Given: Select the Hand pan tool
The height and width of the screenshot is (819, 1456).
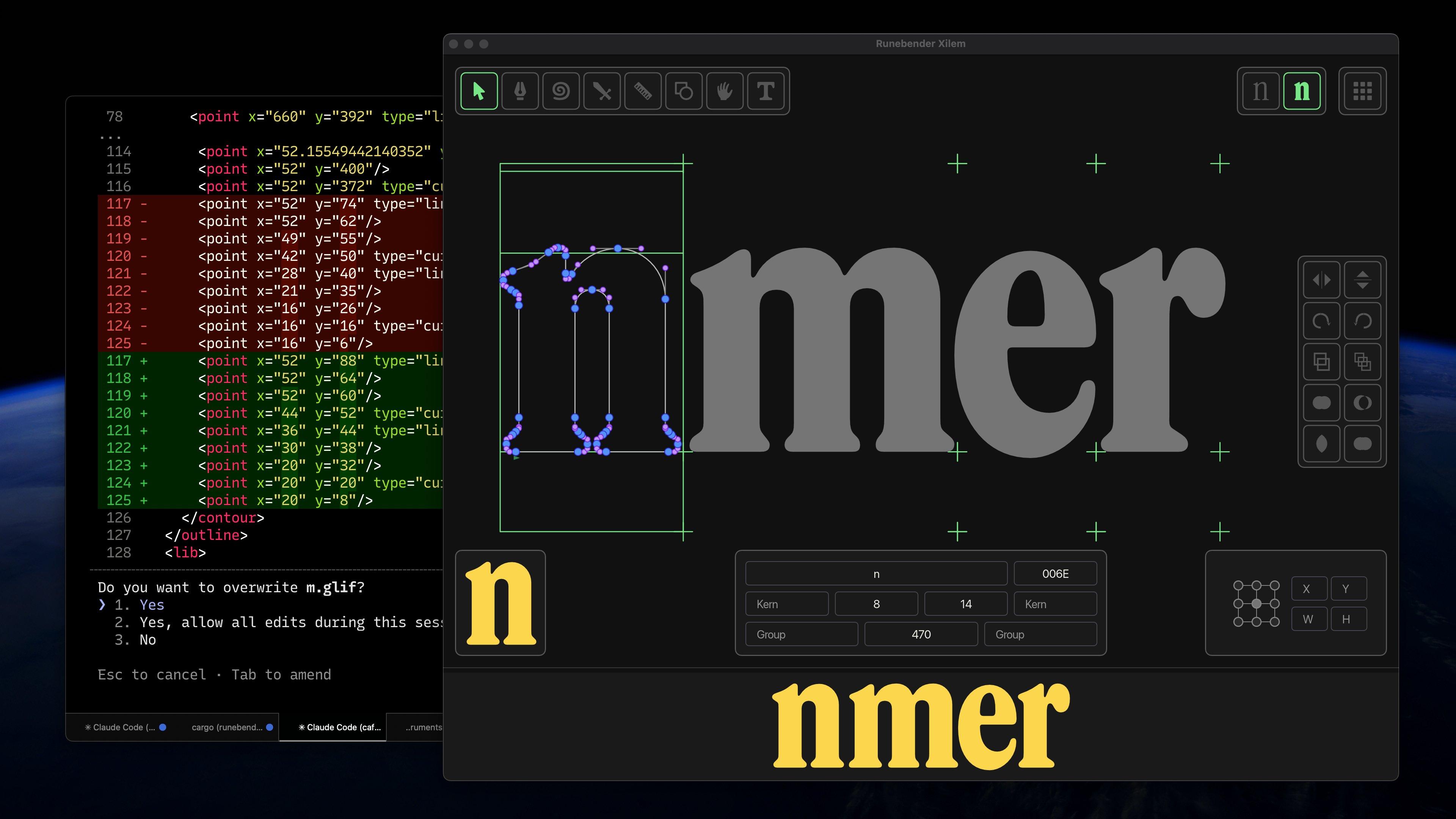Looking at the screenshot, I should [x=725, y=91].
